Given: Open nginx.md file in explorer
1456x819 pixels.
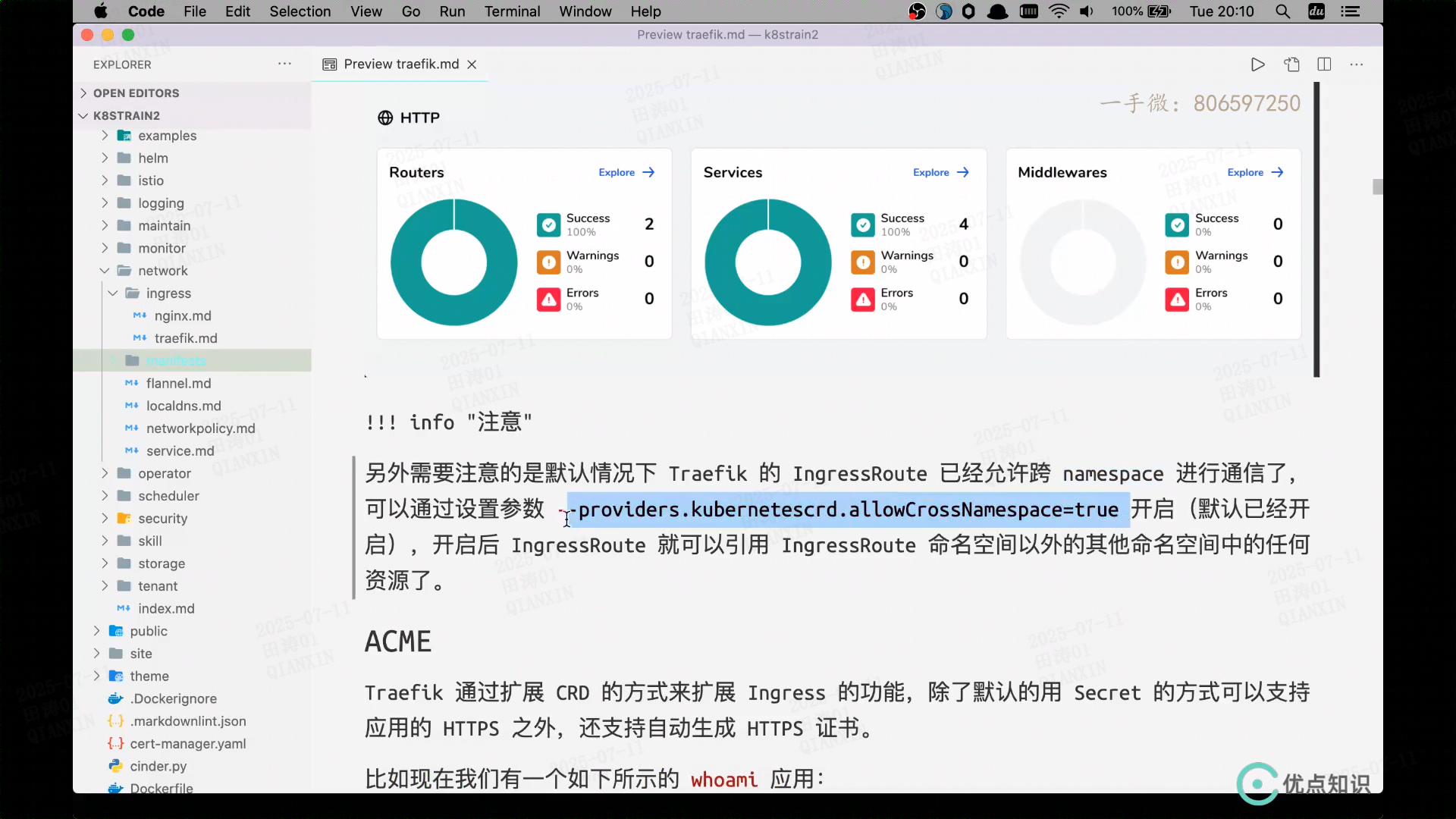Looking at the screenshot, I should pyautogui.click(x=183, y=315).
